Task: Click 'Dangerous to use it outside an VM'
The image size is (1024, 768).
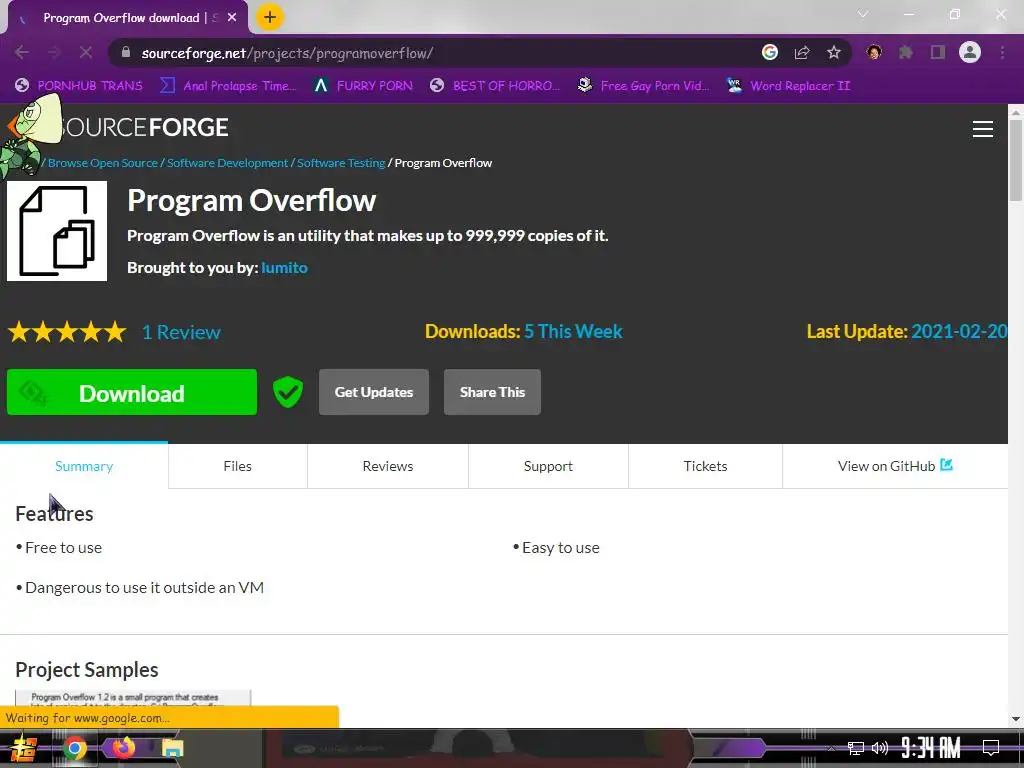Action: point(144,588)
